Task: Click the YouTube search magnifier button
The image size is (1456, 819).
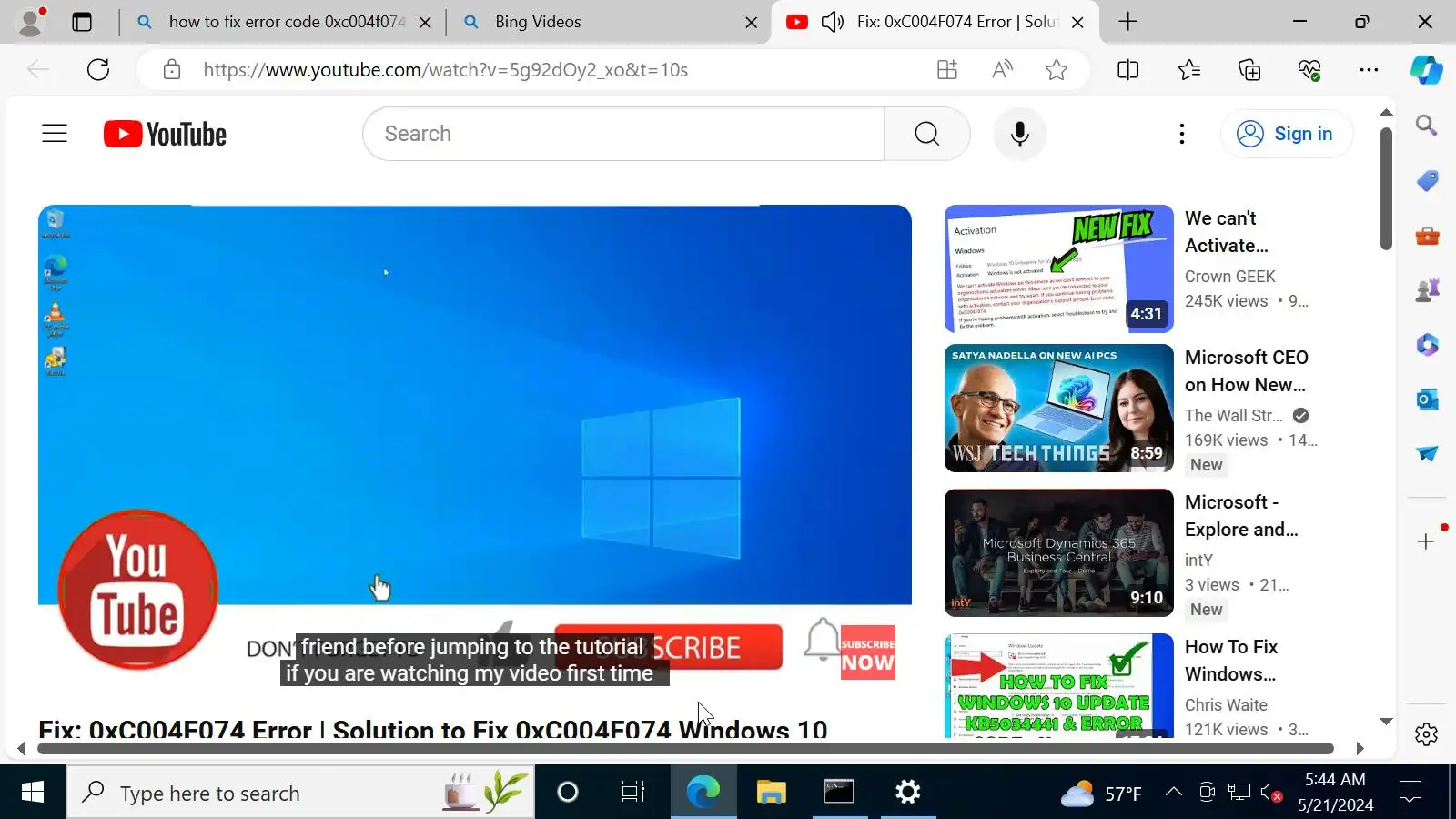Action: (x=926, y=134)
